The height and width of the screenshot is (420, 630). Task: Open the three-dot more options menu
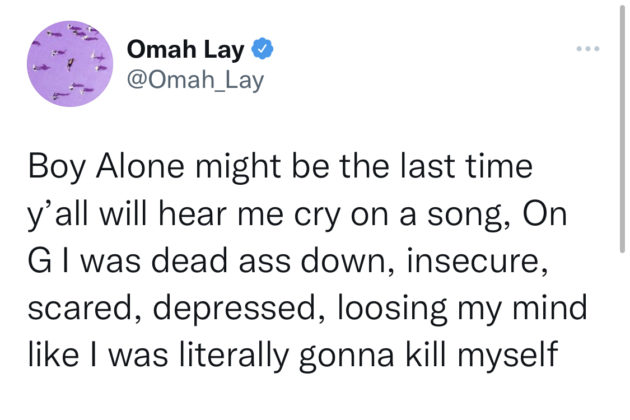click(x=587, y=49)
